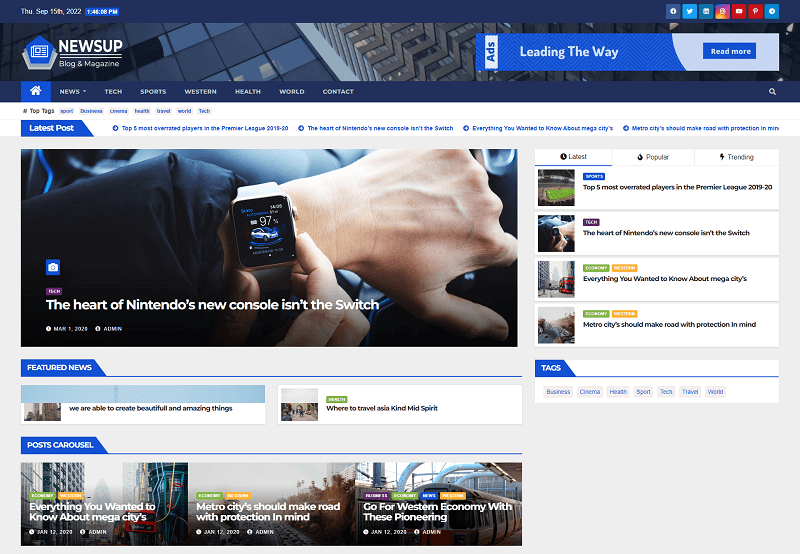
Task: Click the Tech tag in Tags widget
Action: pyautogui.click(x=666, y=392)
